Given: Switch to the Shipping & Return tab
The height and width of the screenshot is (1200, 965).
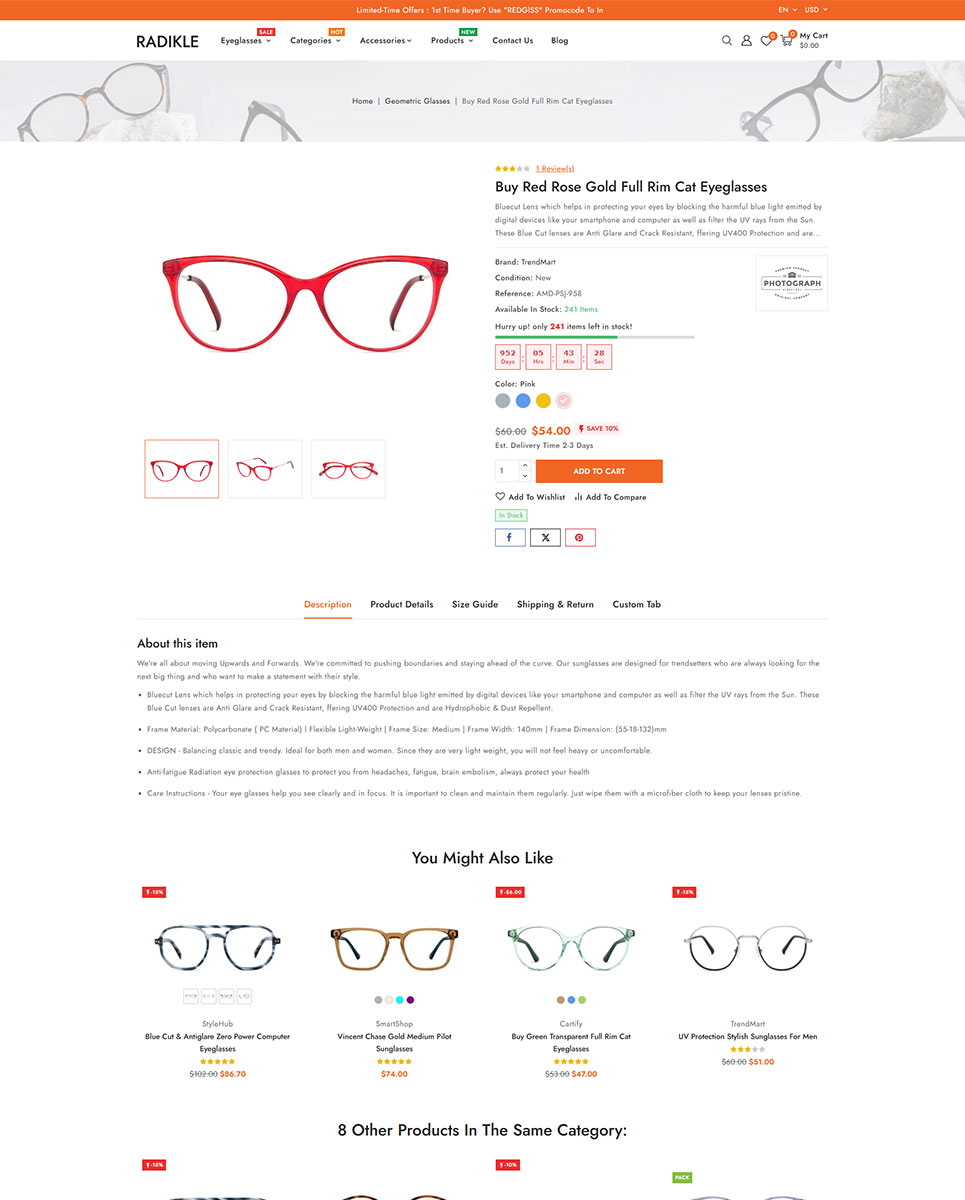Looking at the screenshot, I should coord(555,604).
